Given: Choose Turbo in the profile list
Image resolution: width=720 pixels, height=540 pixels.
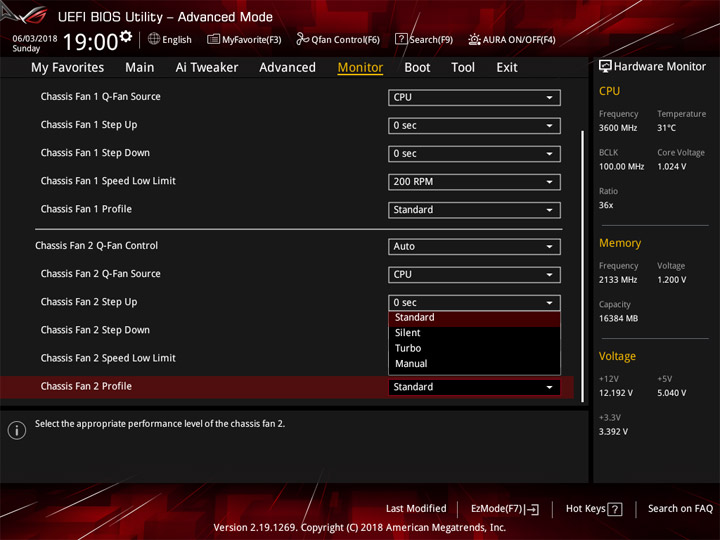Looking at the screenshot, I should pyautogui.click(x=474, y=349).
